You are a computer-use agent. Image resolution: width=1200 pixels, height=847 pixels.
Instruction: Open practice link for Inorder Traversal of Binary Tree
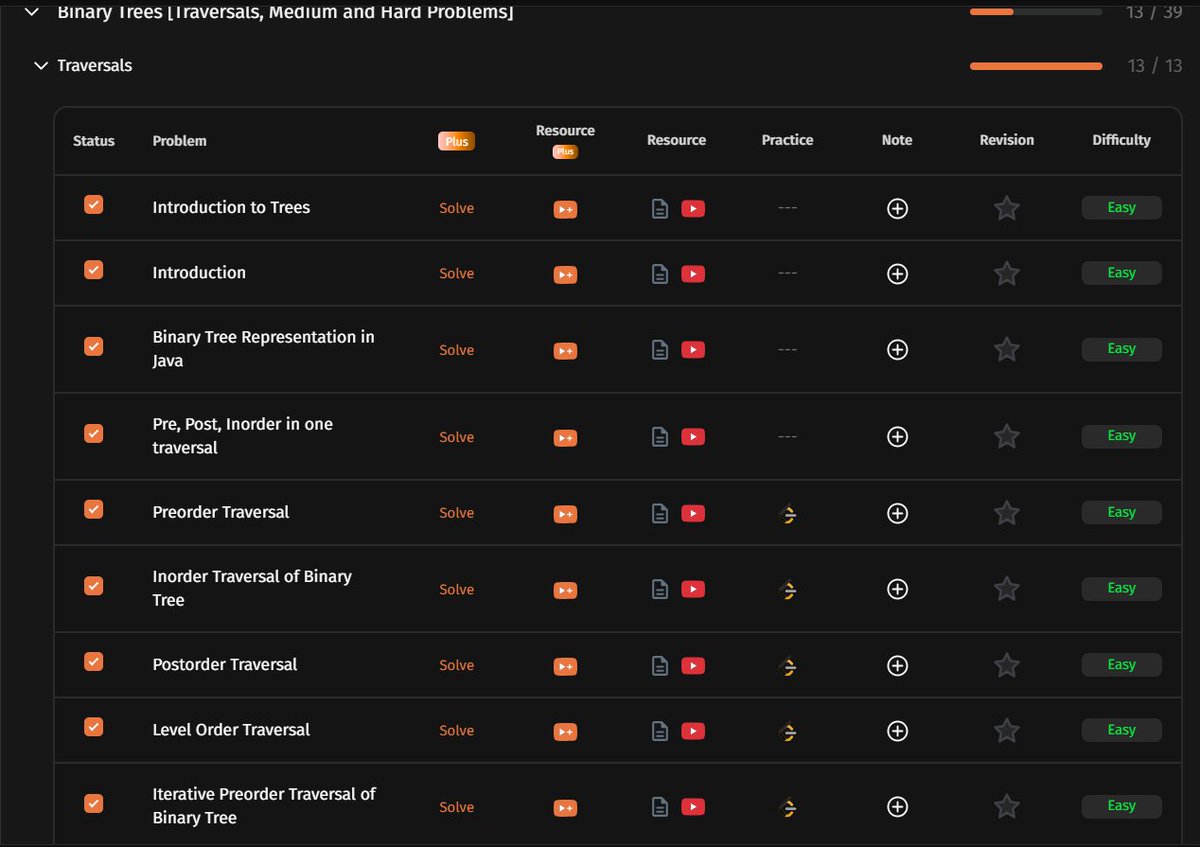(788, 590)
